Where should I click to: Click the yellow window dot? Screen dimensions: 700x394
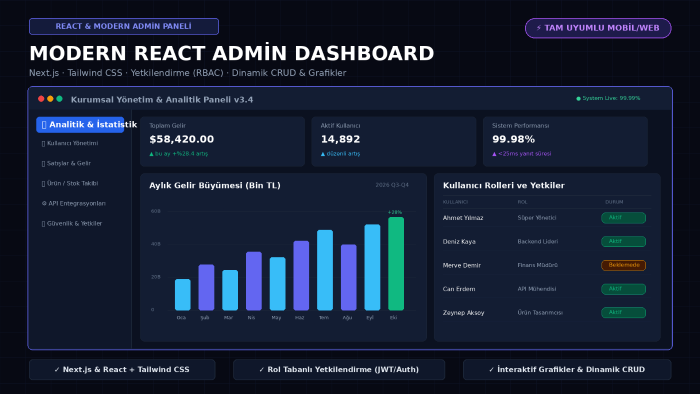click(50, 99)
